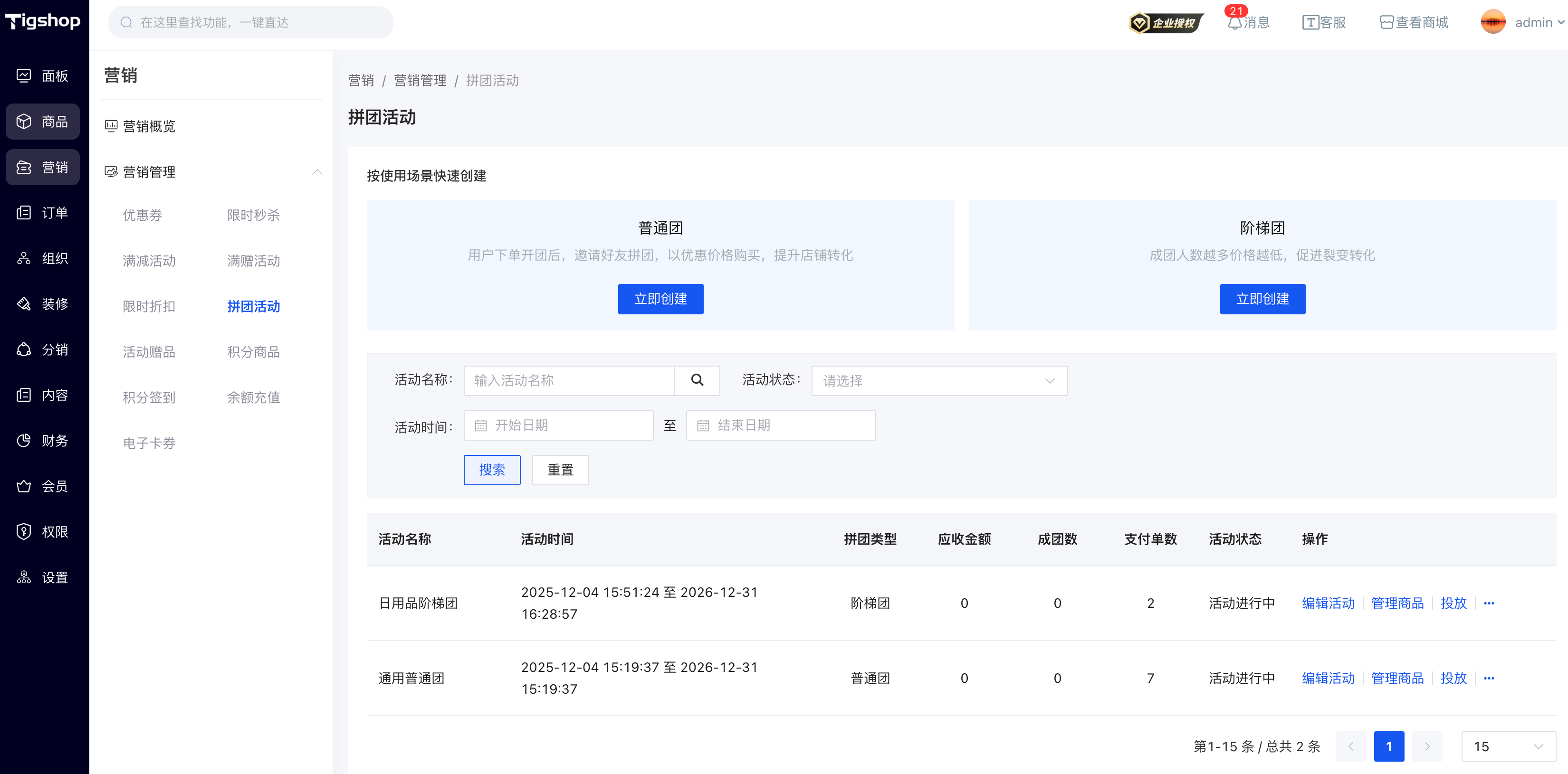
Task: Open 营销概览 in the side menu
Action: click(149, 127)
